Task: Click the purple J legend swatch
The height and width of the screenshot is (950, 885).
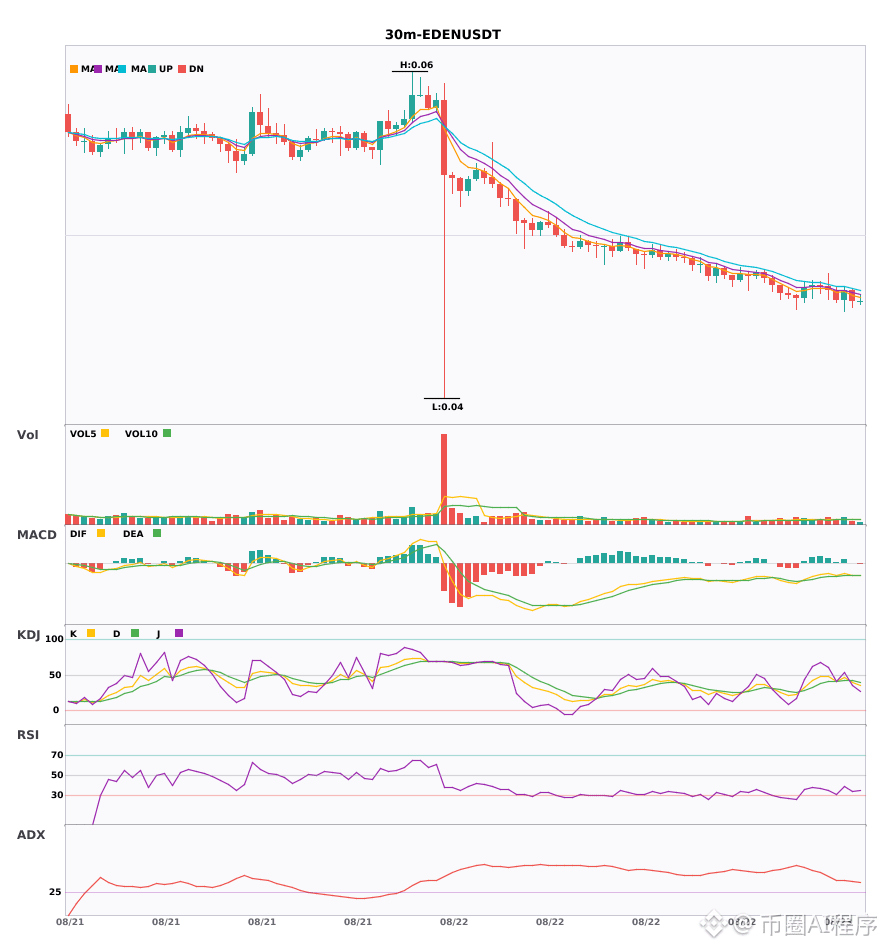Action: tap(179, 633)
